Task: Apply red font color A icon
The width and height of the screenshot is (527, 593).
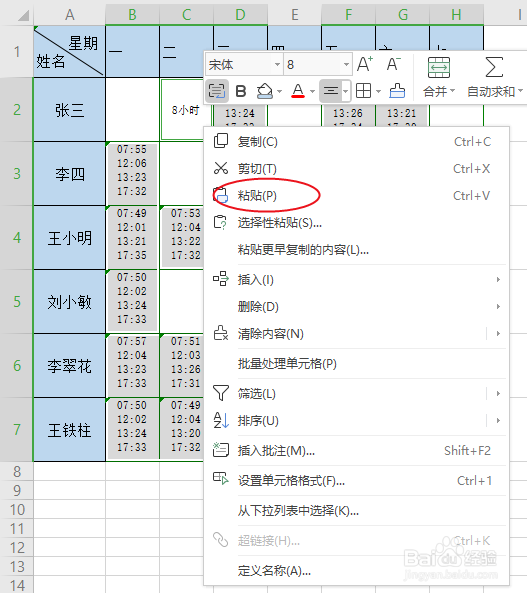Action: [x=298, y=91]
